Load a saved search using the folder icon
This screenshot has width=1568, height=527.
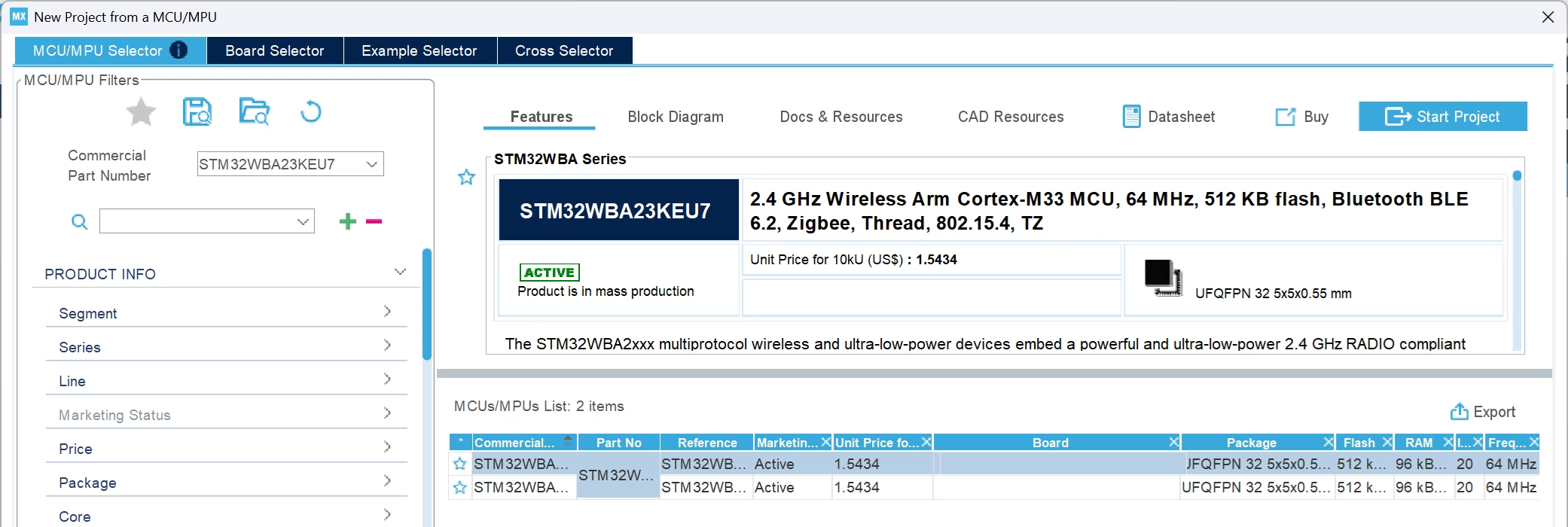click(x=255, y=111)
